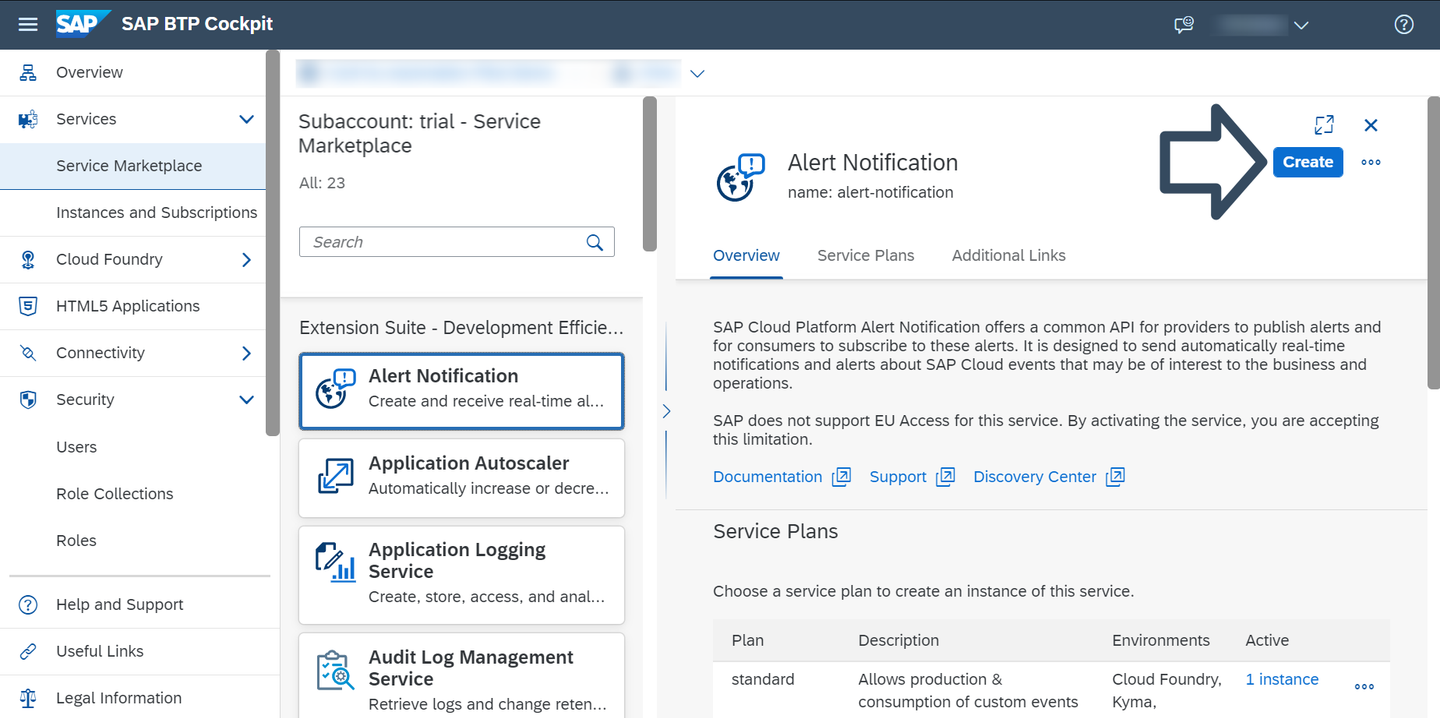Click the Create button
Image resolution: width=1440 pixels, height=718 pixels.
(1308, 162)
